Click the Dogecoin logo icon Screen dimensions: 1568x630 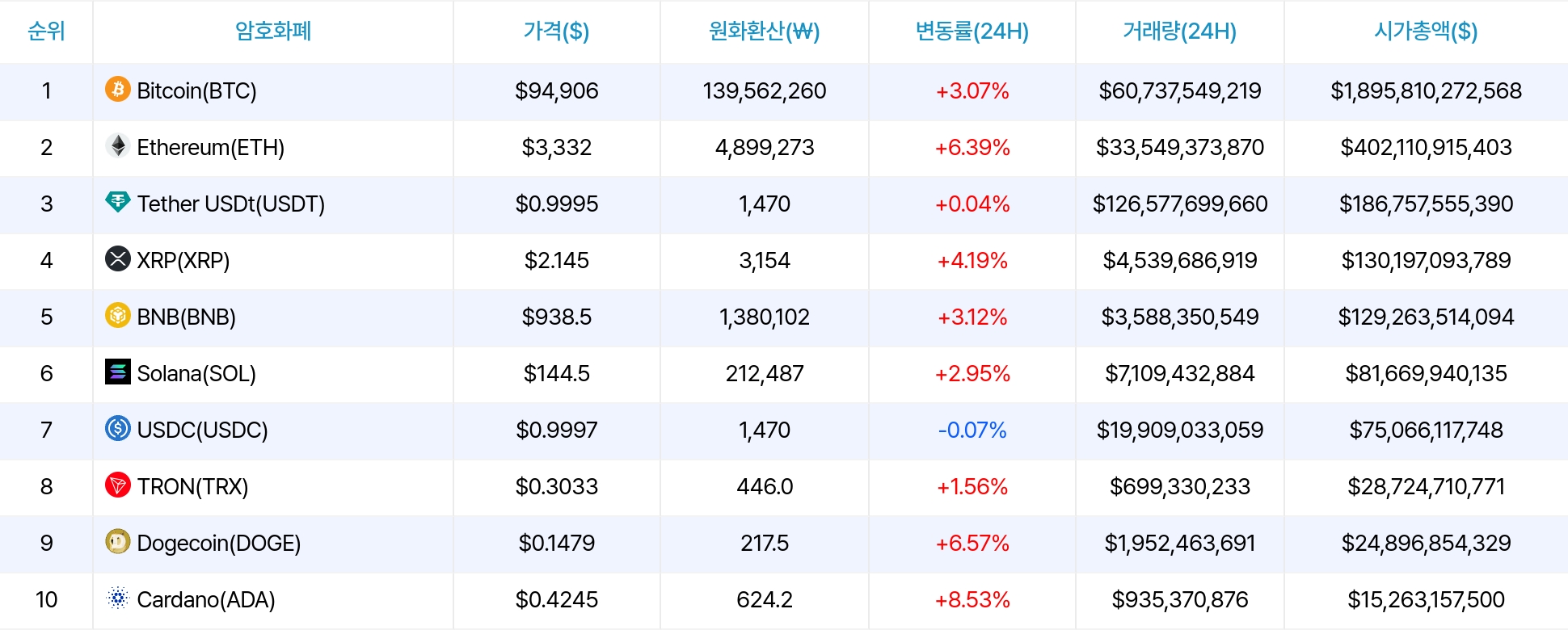tap(118, 541)
